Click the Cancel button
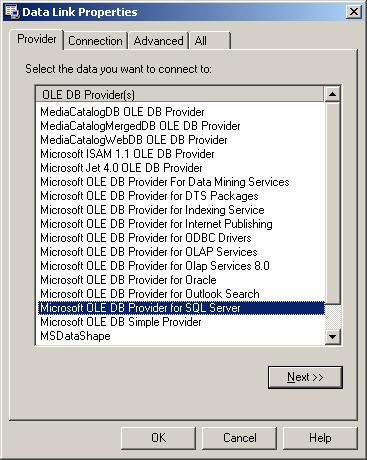Viewport: 367px width, 460px height. 240,438
